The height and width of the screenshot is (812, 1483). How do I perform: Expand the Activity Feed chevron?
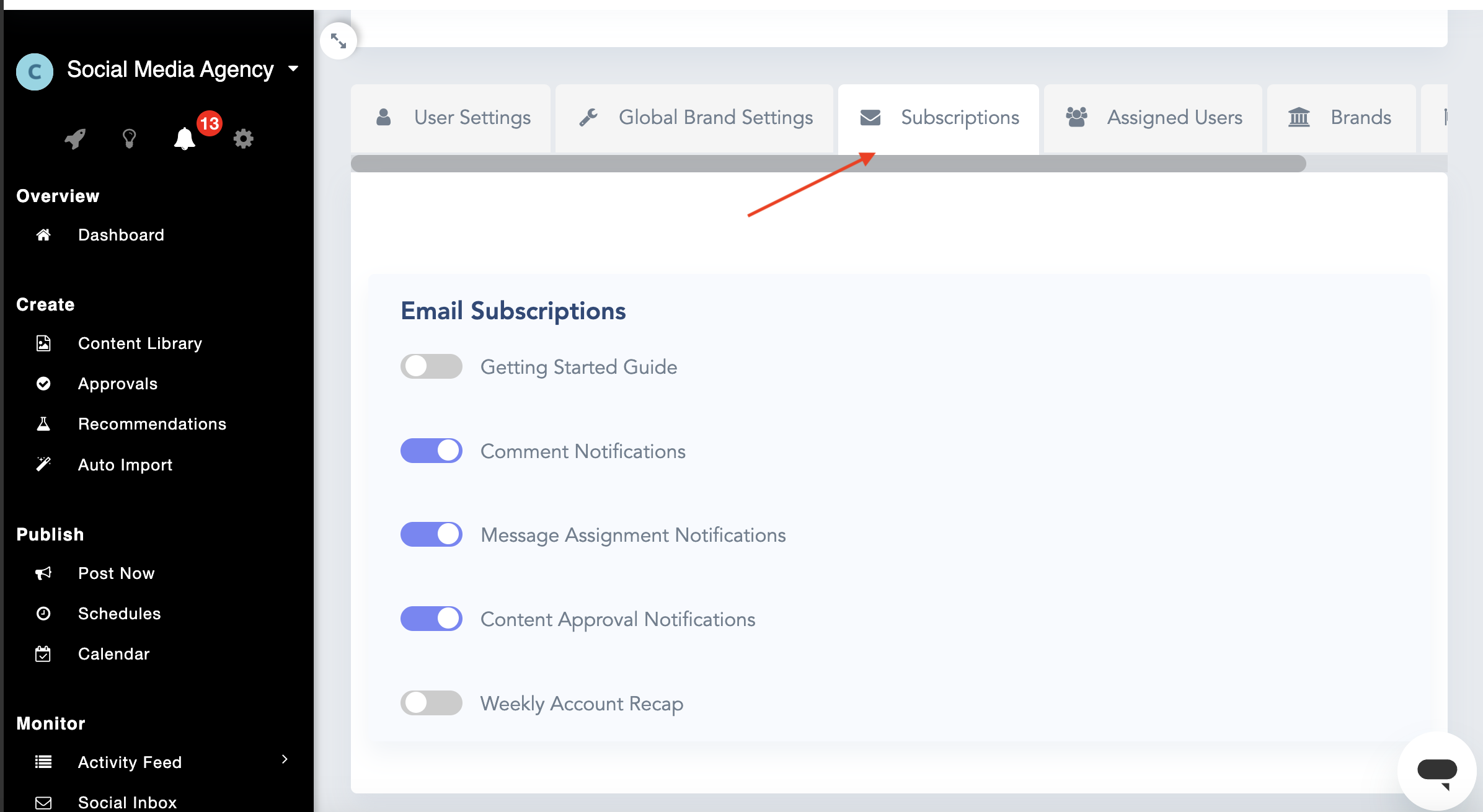(285, 759)
